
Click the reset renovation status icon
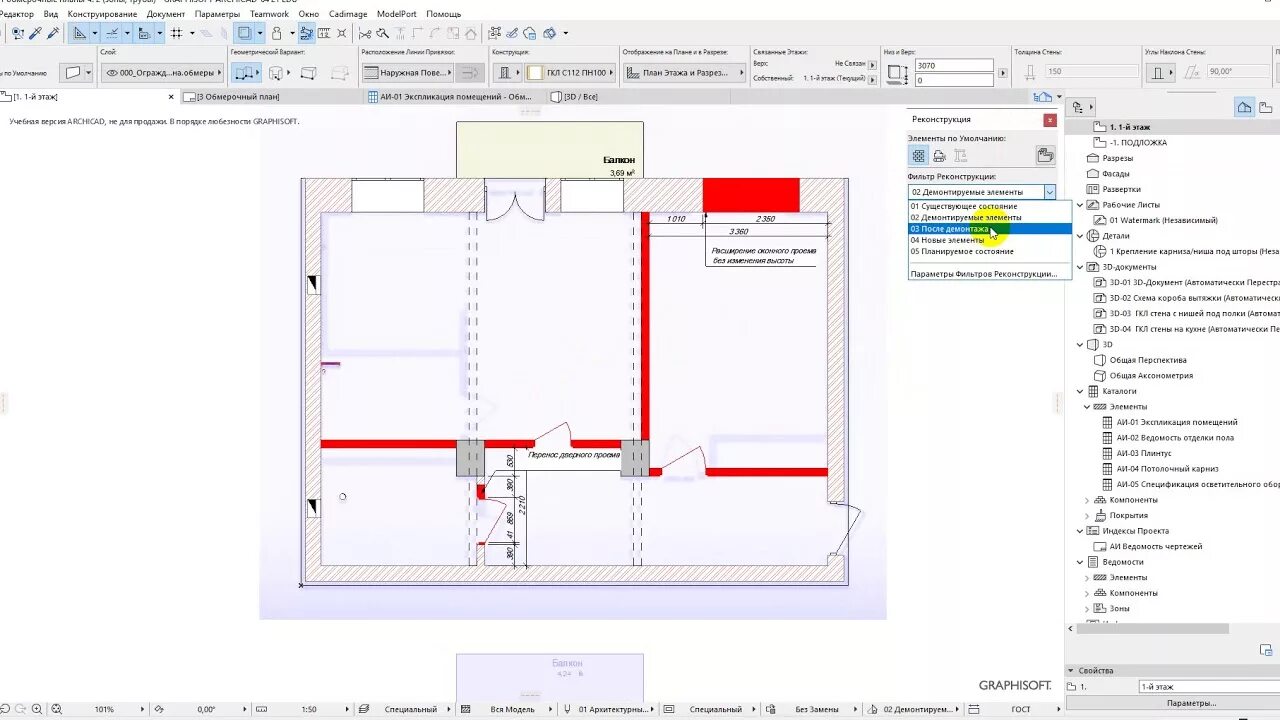coord(1045,155)
